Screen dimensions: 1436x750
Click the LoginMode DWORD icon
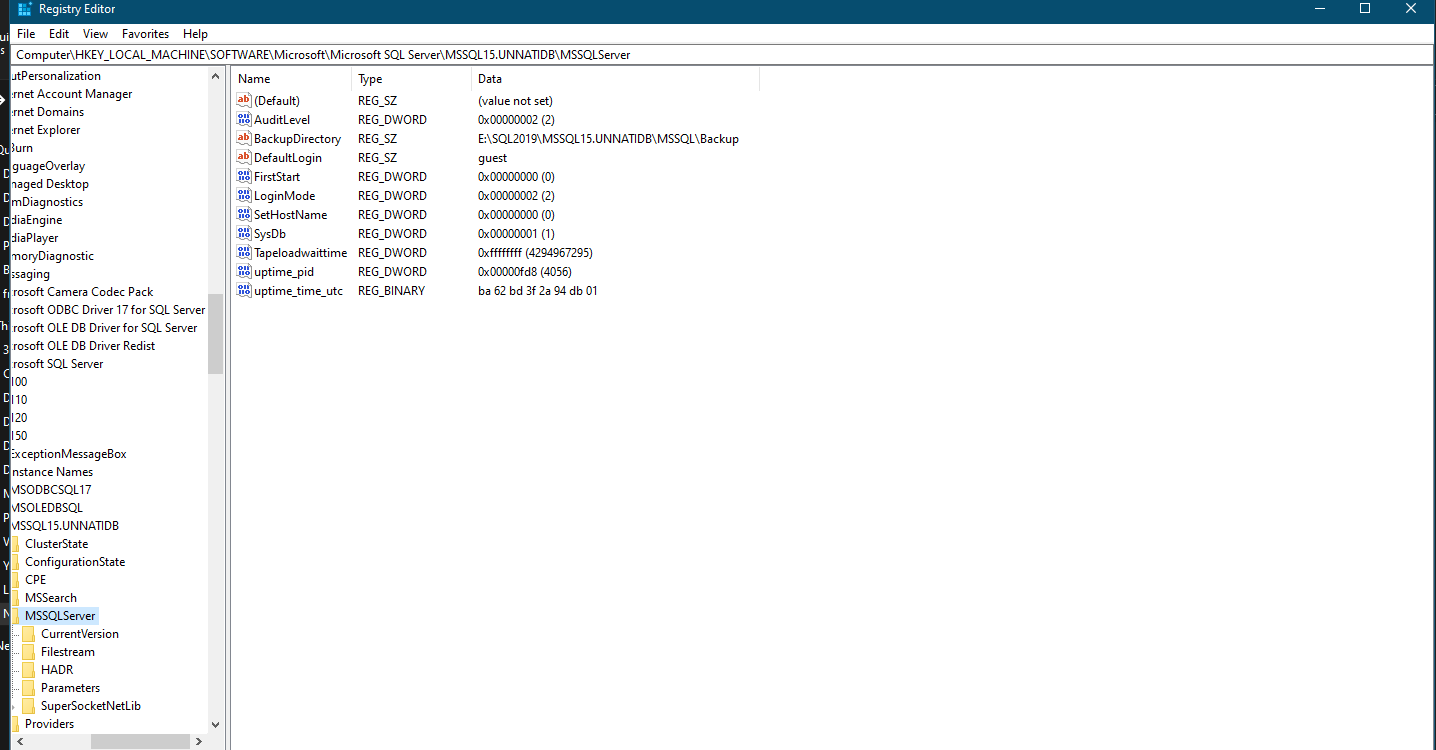tap(244, 195)
